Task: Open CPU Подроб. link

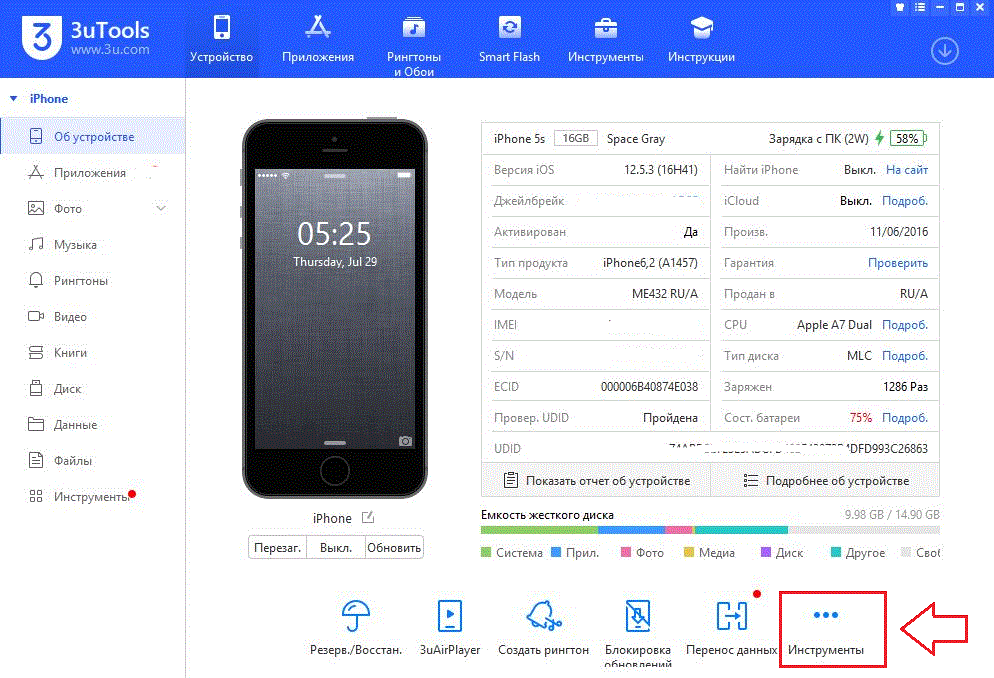Action: 905,325
